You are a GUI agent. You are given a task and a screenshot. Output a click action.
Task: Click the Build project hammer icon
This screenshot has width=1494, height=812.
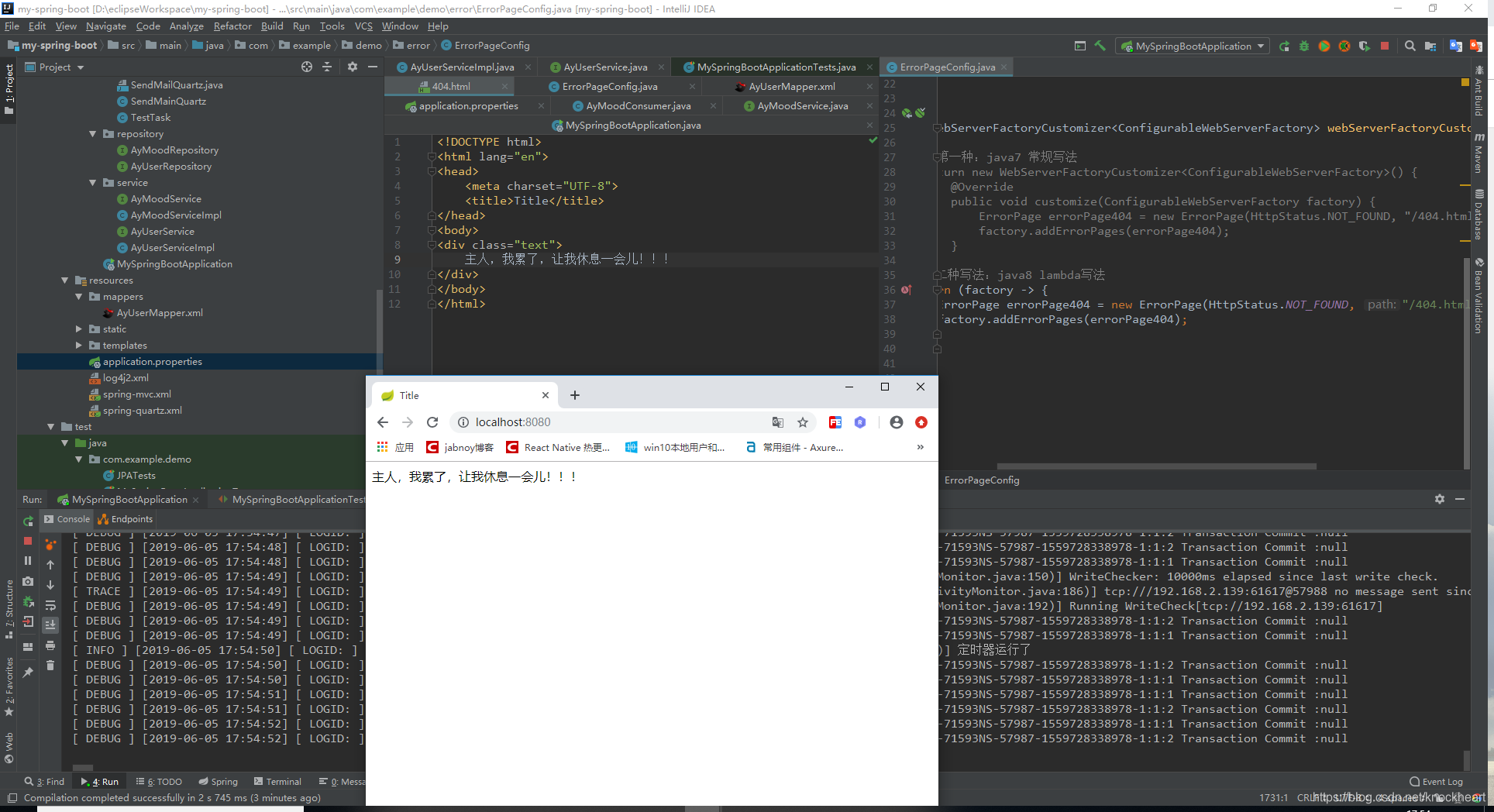coord(1100,46)
